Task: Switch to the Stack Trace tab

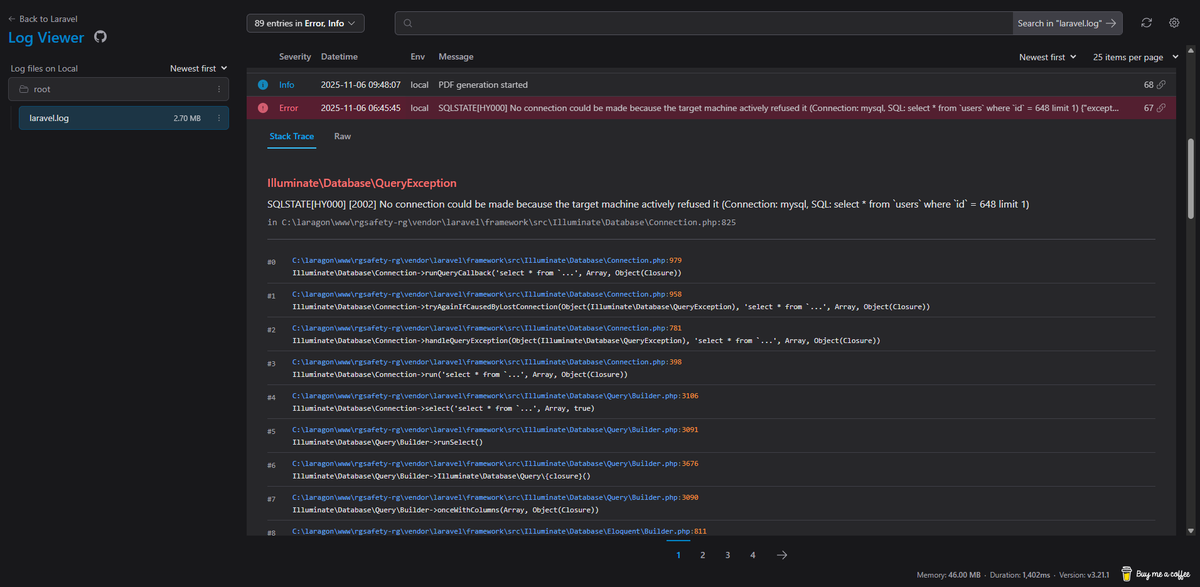Action: click(292, 136)
